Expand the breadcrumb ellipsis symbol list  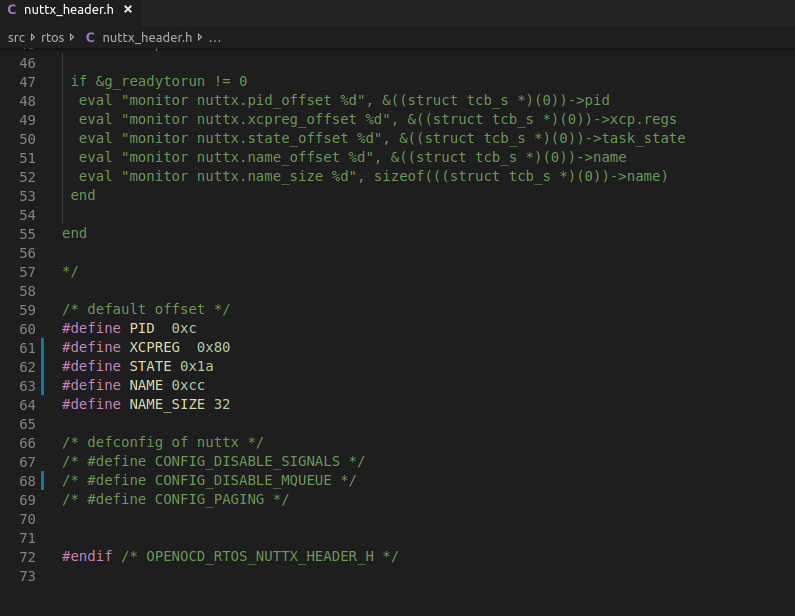(x=215, y=37)
